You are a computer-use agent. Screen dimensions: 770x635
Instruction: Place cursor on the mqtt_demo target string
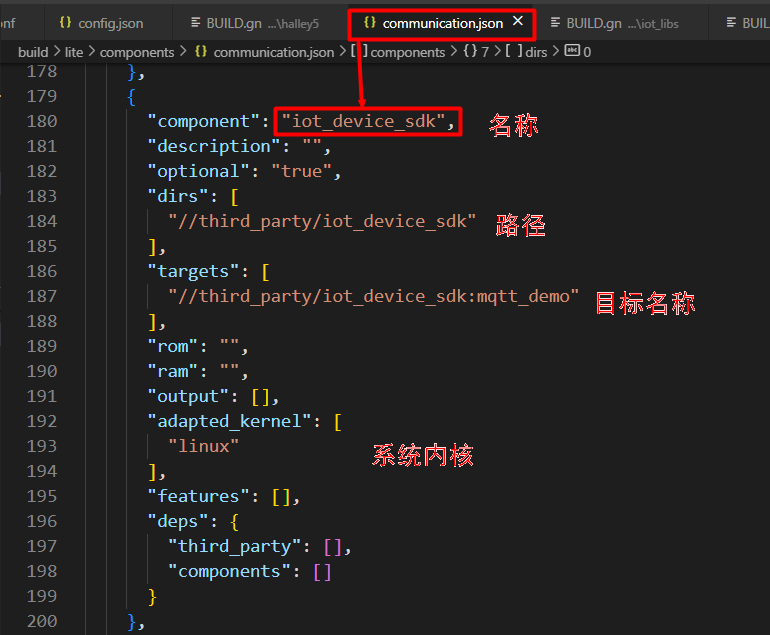pyautogui.click(x=374, y=296)
